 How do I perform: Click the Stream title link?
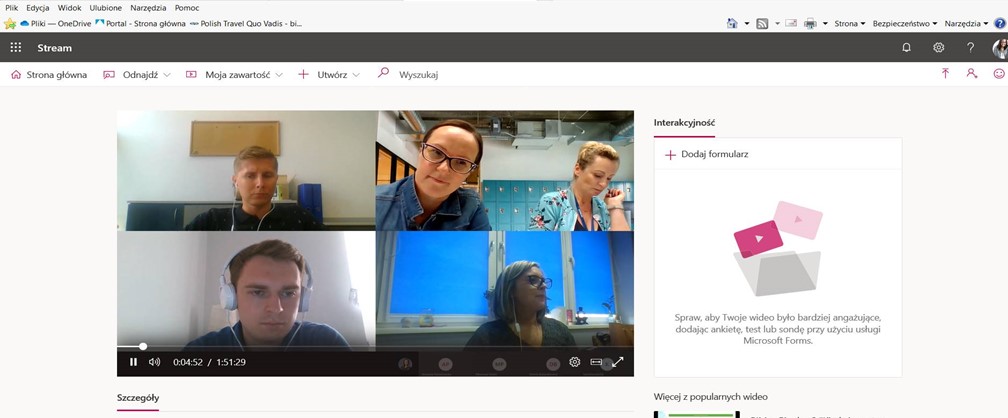[x=55, y=48]
